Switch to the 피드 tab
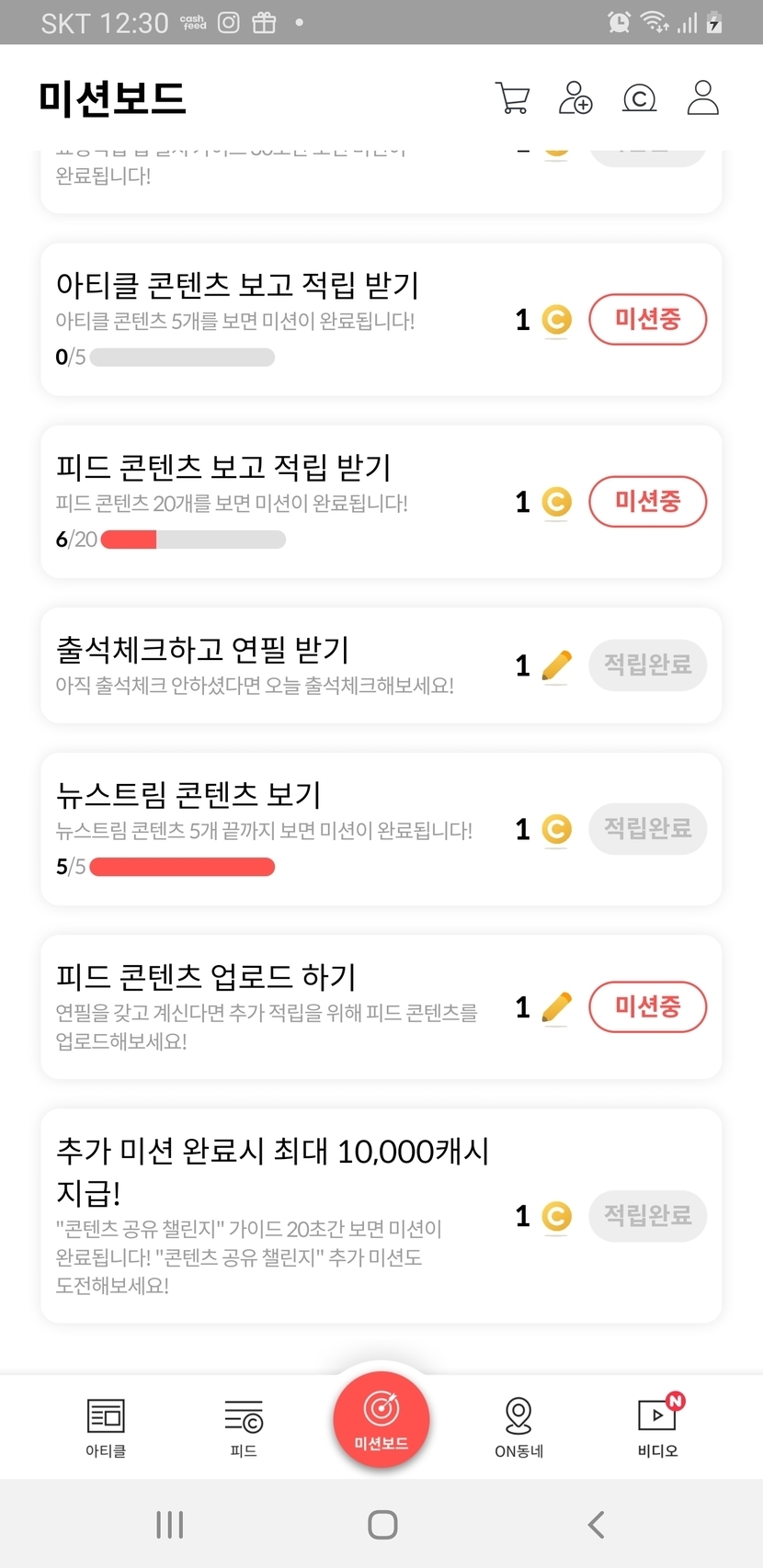 pos(244,1427)
